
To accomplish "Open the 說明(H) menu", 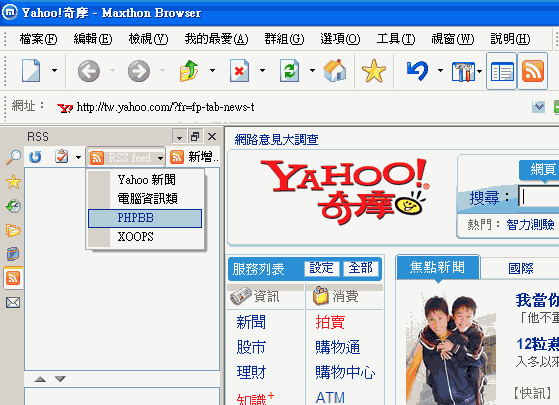I will point(510,39).
